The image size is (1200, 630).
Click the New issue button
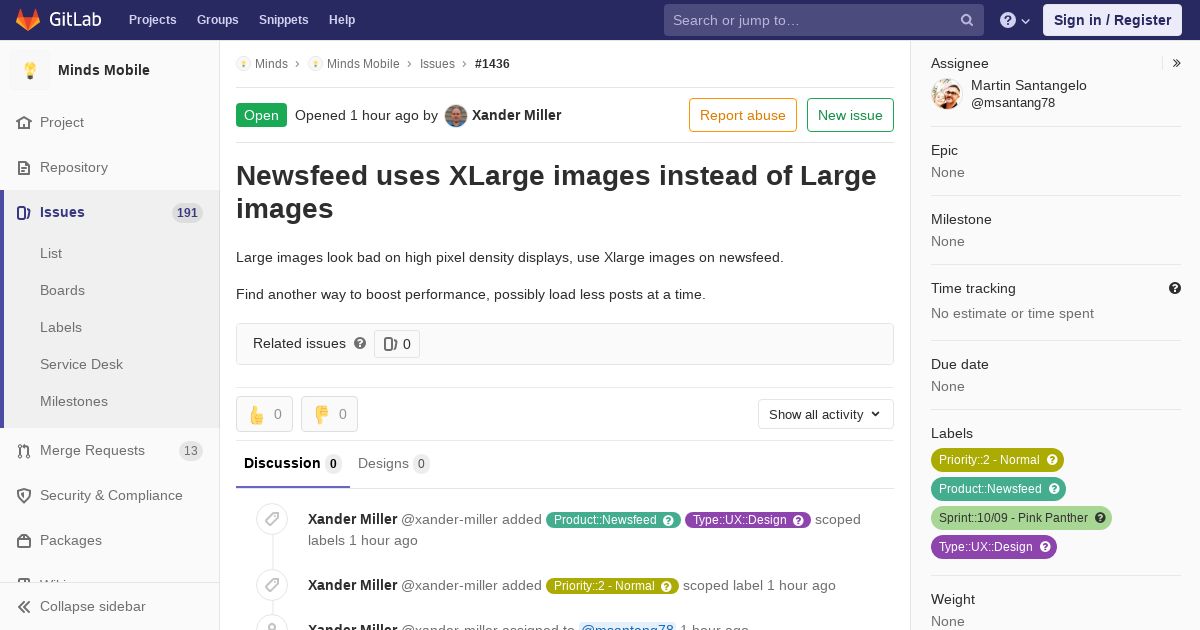(850, 115)
